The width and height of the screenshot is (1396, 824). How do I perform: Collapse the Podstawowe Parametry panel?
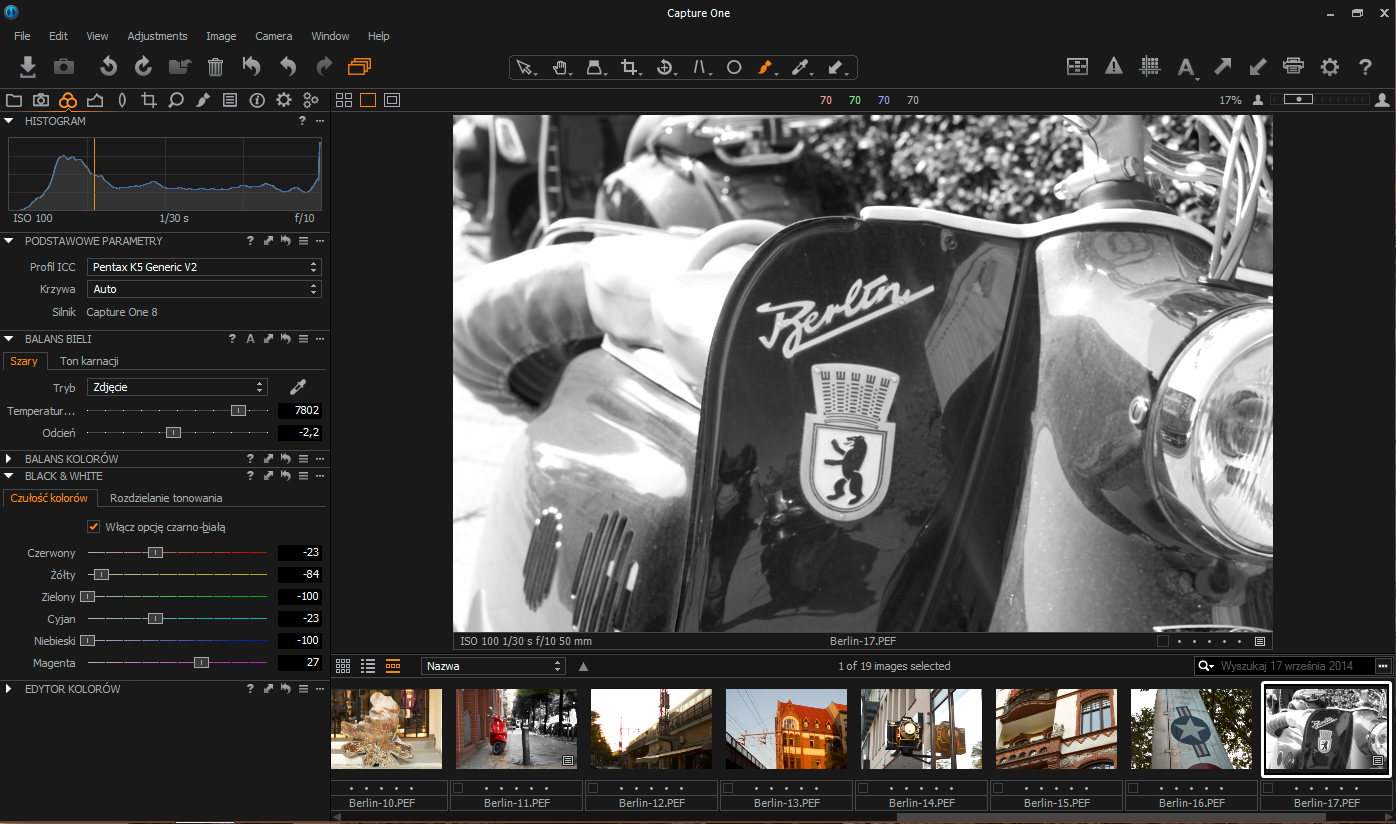pyautogui.click(x=9, y=241)
